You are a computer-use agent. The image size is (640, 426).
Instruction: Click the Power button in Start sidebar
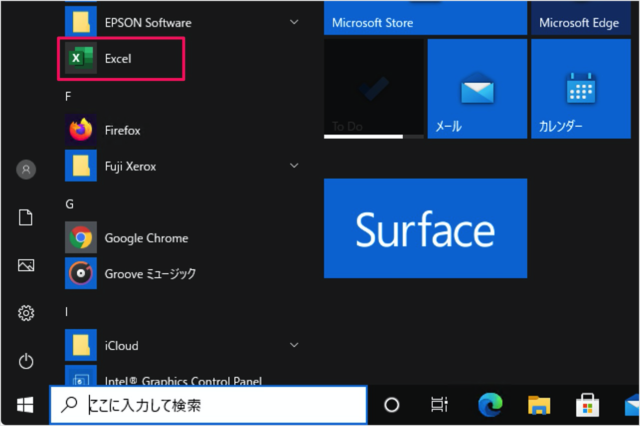pyautogui.click(x=26, y=361)
